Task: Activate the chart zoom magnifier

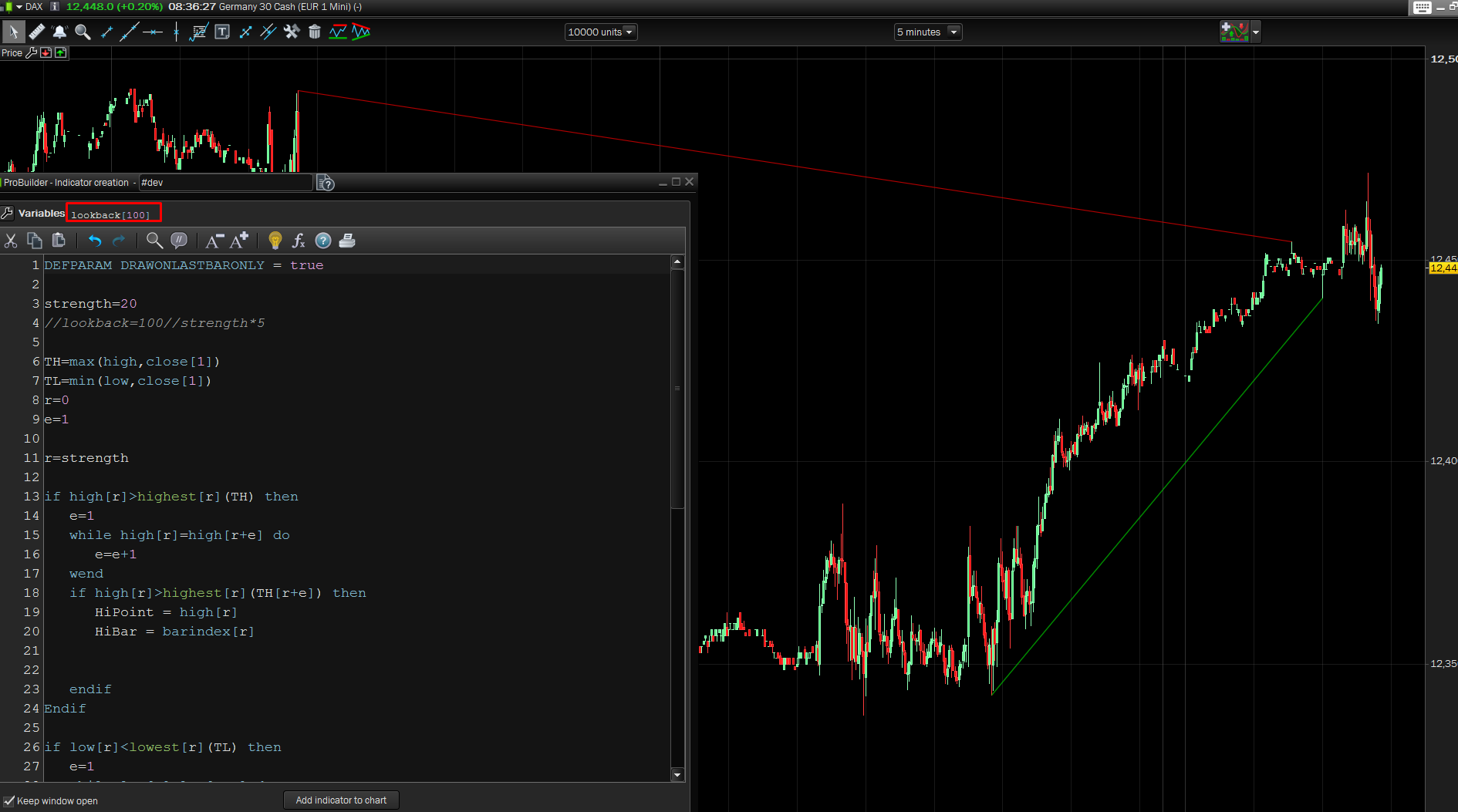Action: click(83, 32)
